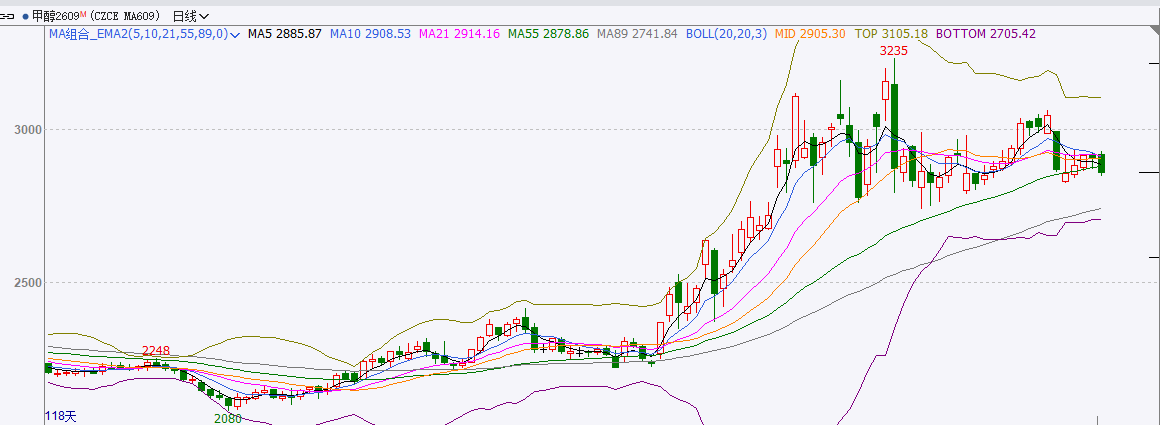The width and height of the screenshot is (1160, 425).
Task: Open the 日线 period dropdown
Action: [x=190, y=16]
